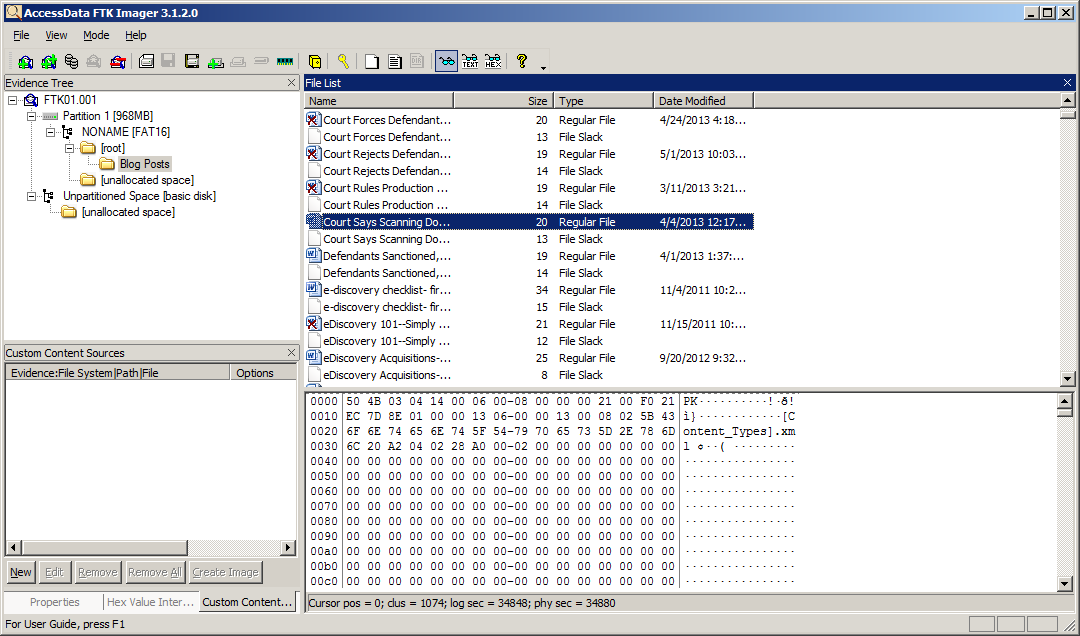Select 'eDiscovery Acquisitions-…' File Slack row
Screen dimensions: 1080x636
[x=529, y=375]
